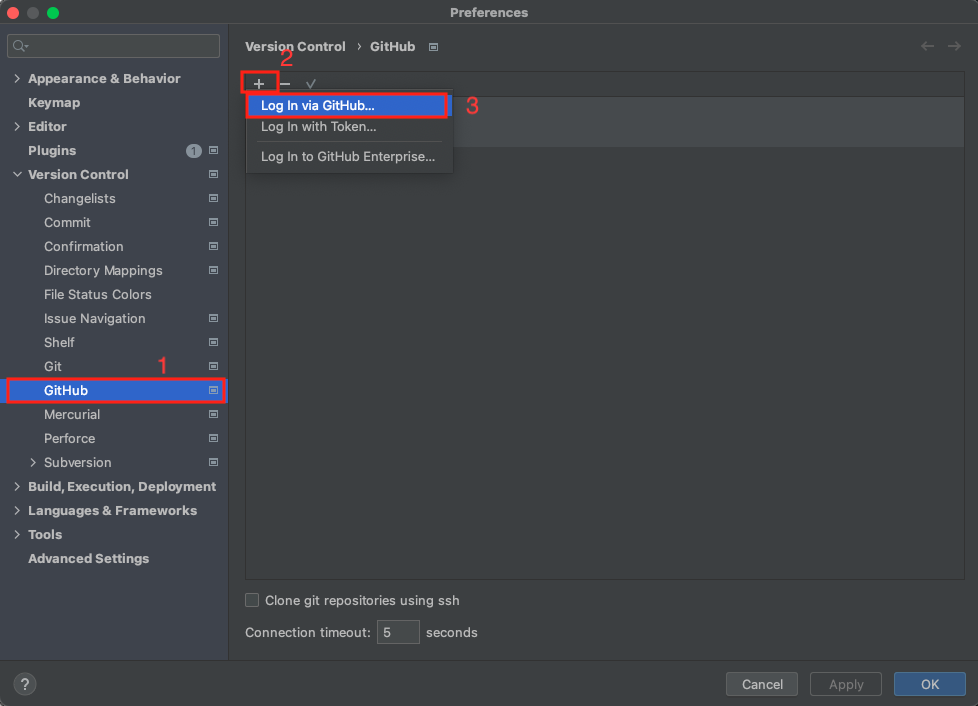Click the project icon beside GitHub row

213,390
